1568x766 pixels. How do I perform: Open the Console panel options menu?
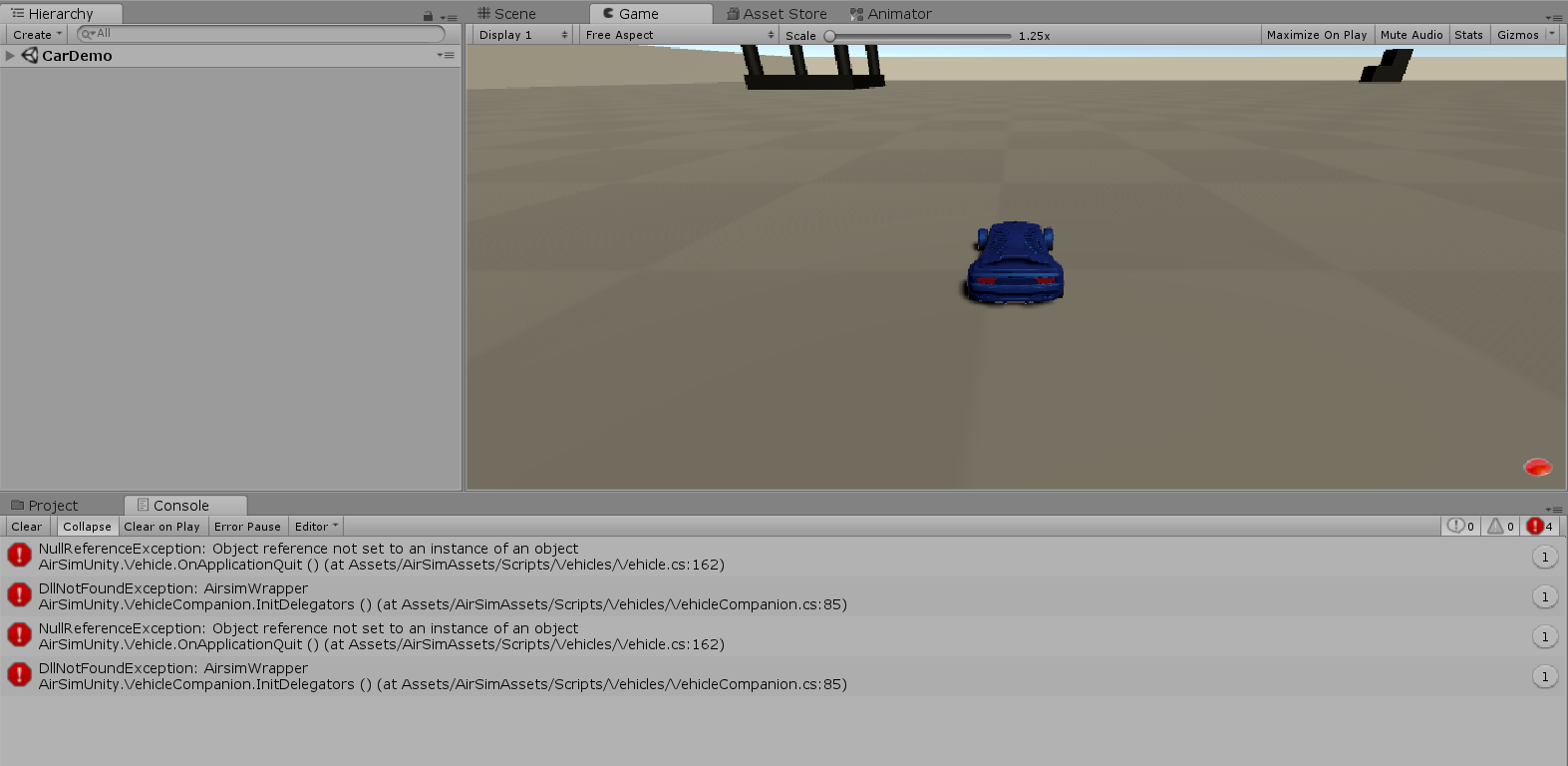click(1554, 509)
